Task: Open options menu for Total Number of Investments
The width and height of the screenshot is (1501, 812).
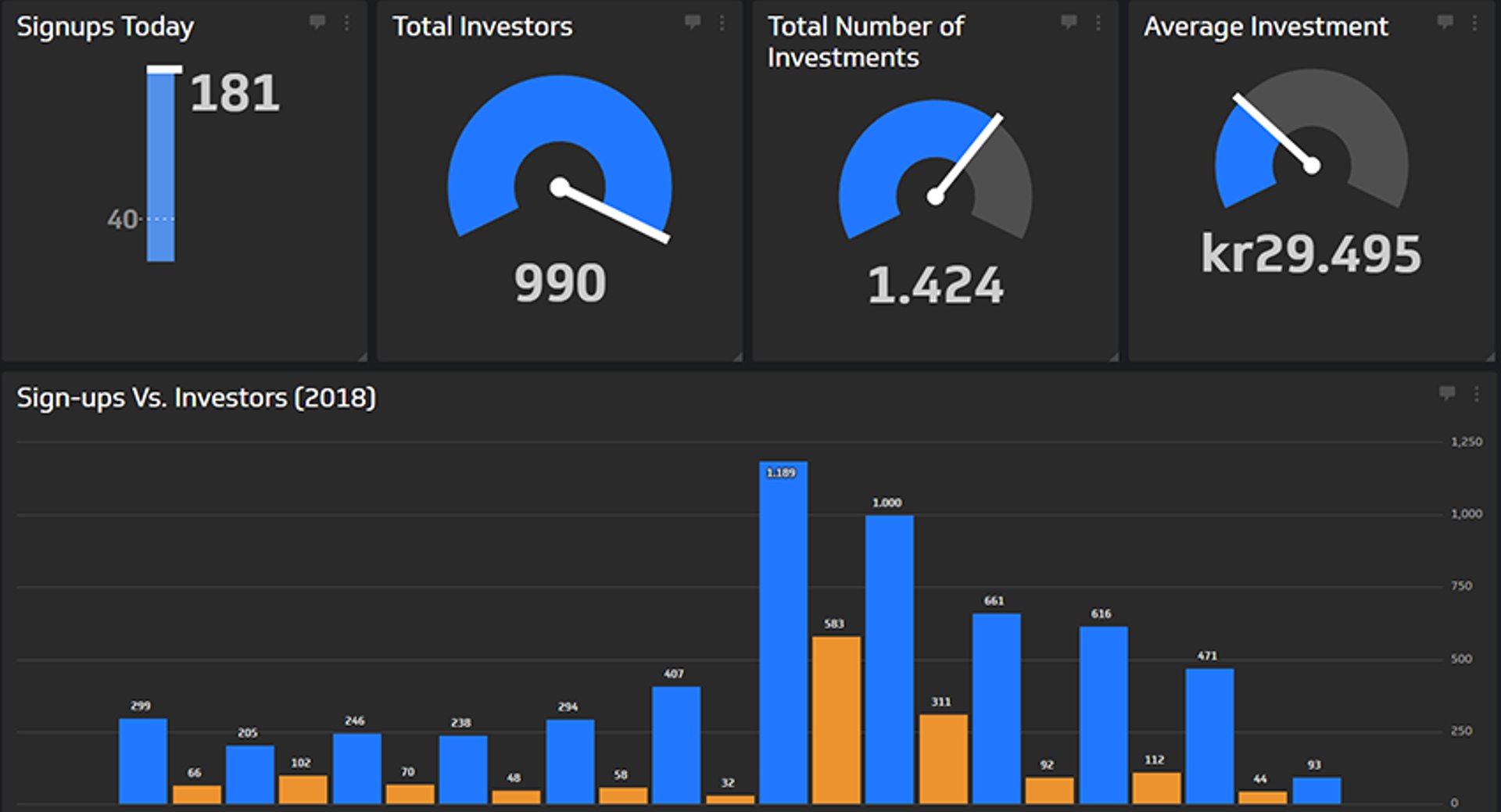Action: pos(1098,23)
